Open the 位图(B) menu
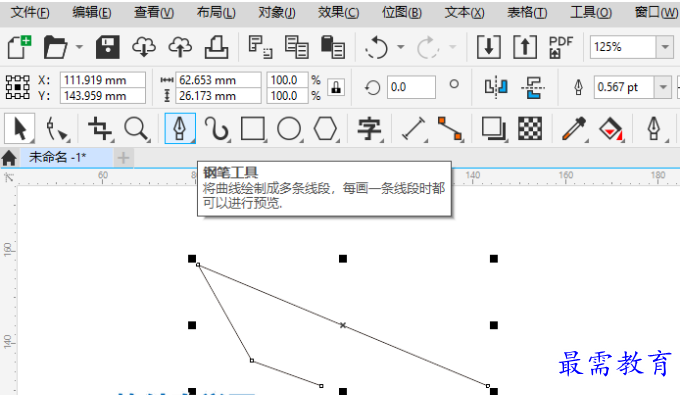The image size is (680, 395). click(402, 13)
